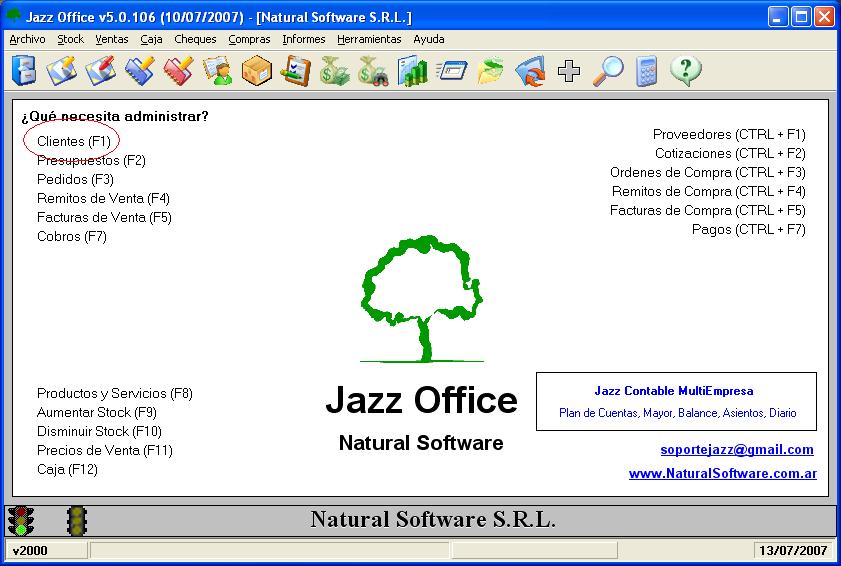The height and width of the screenshot is (566, 841).
Task: Visit www.NaturalSoftware.com.ar link
Action: [x=723, y=473]
